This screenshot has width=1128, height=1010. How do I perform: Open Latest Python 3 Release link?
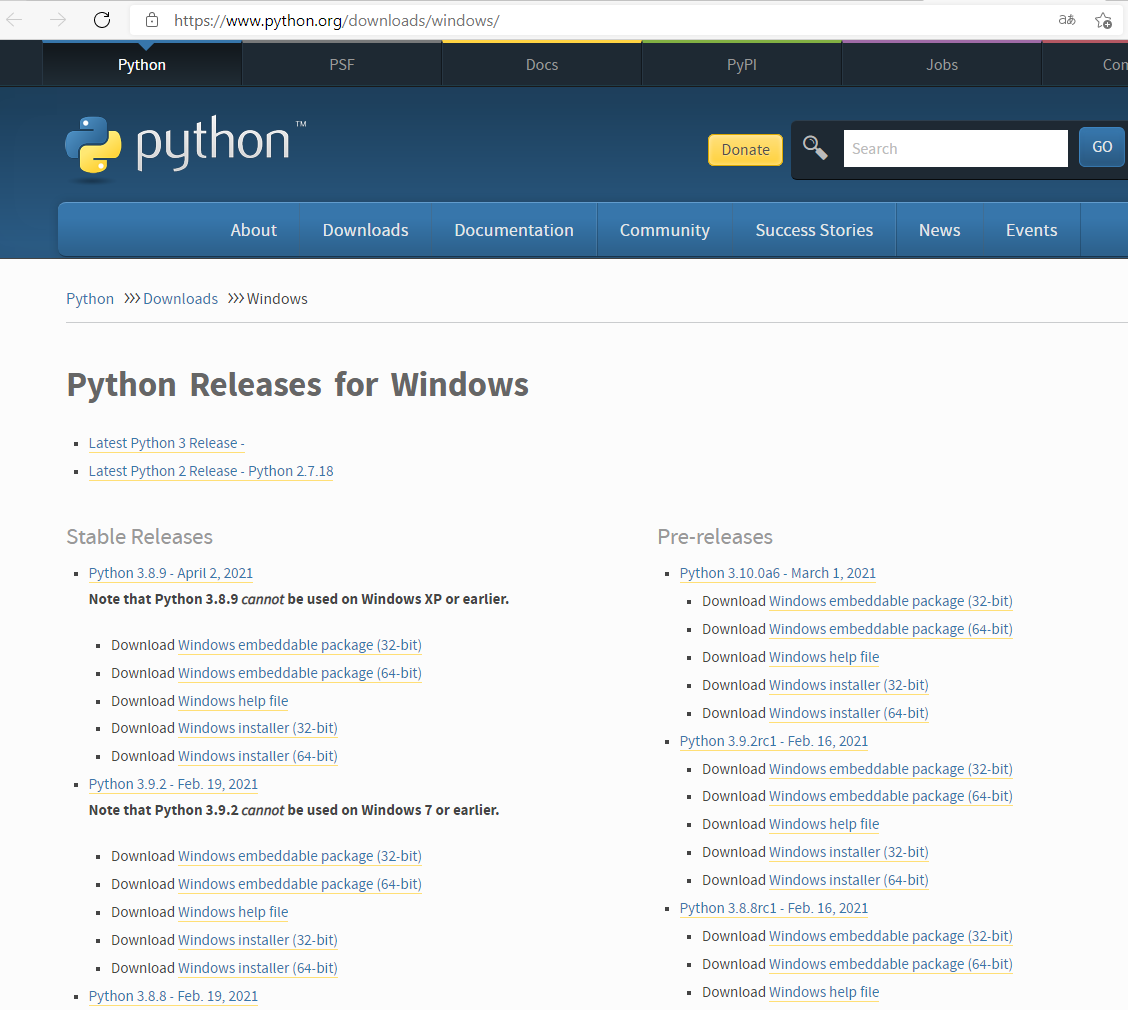166,443
